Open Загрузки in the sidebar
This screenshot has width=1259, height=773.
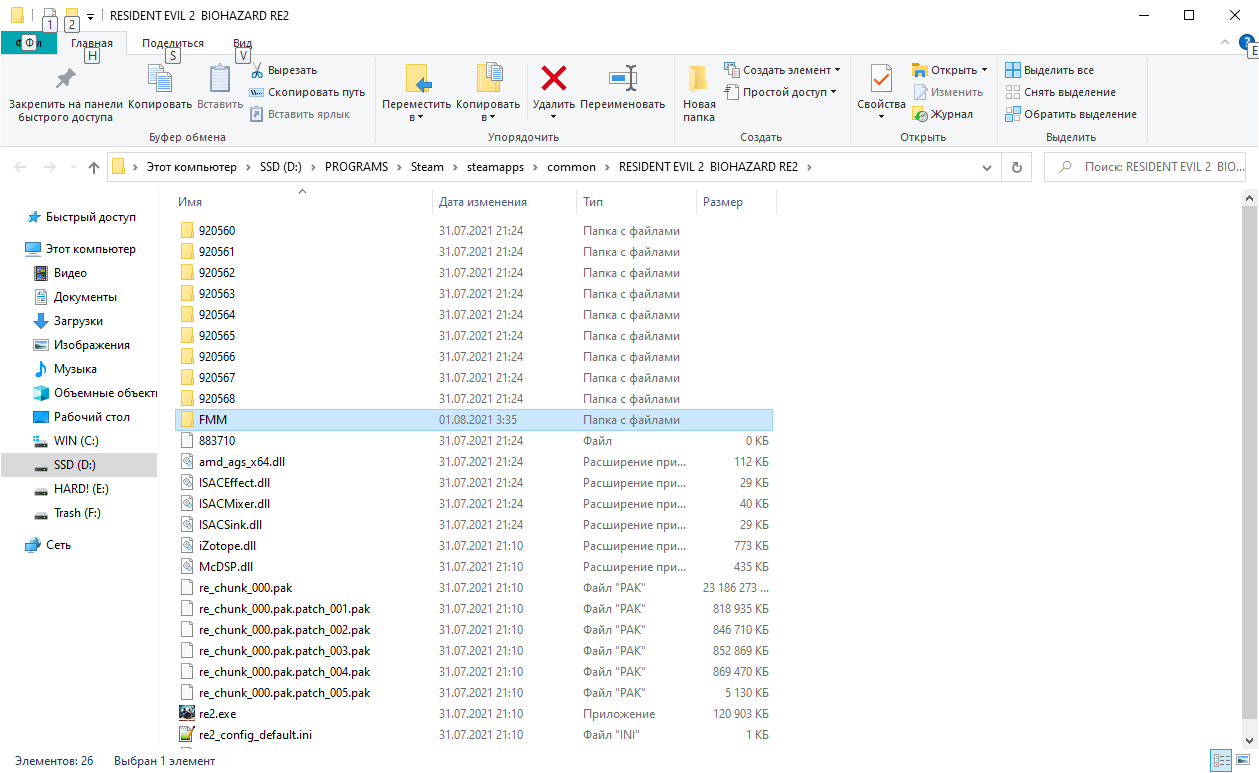78,321
